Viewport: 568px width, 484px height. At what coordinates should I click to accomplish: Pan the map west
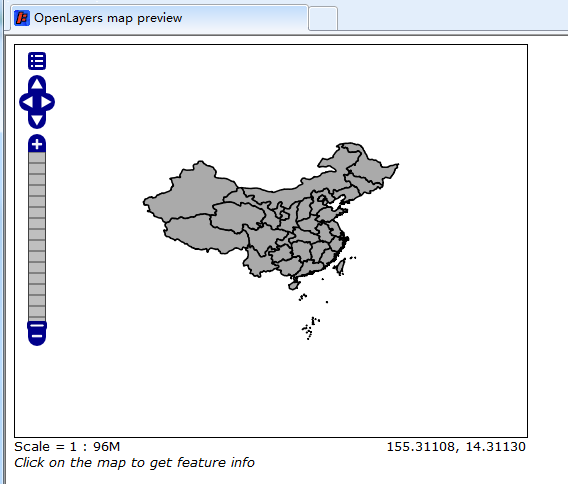click(x=27, y=102)
